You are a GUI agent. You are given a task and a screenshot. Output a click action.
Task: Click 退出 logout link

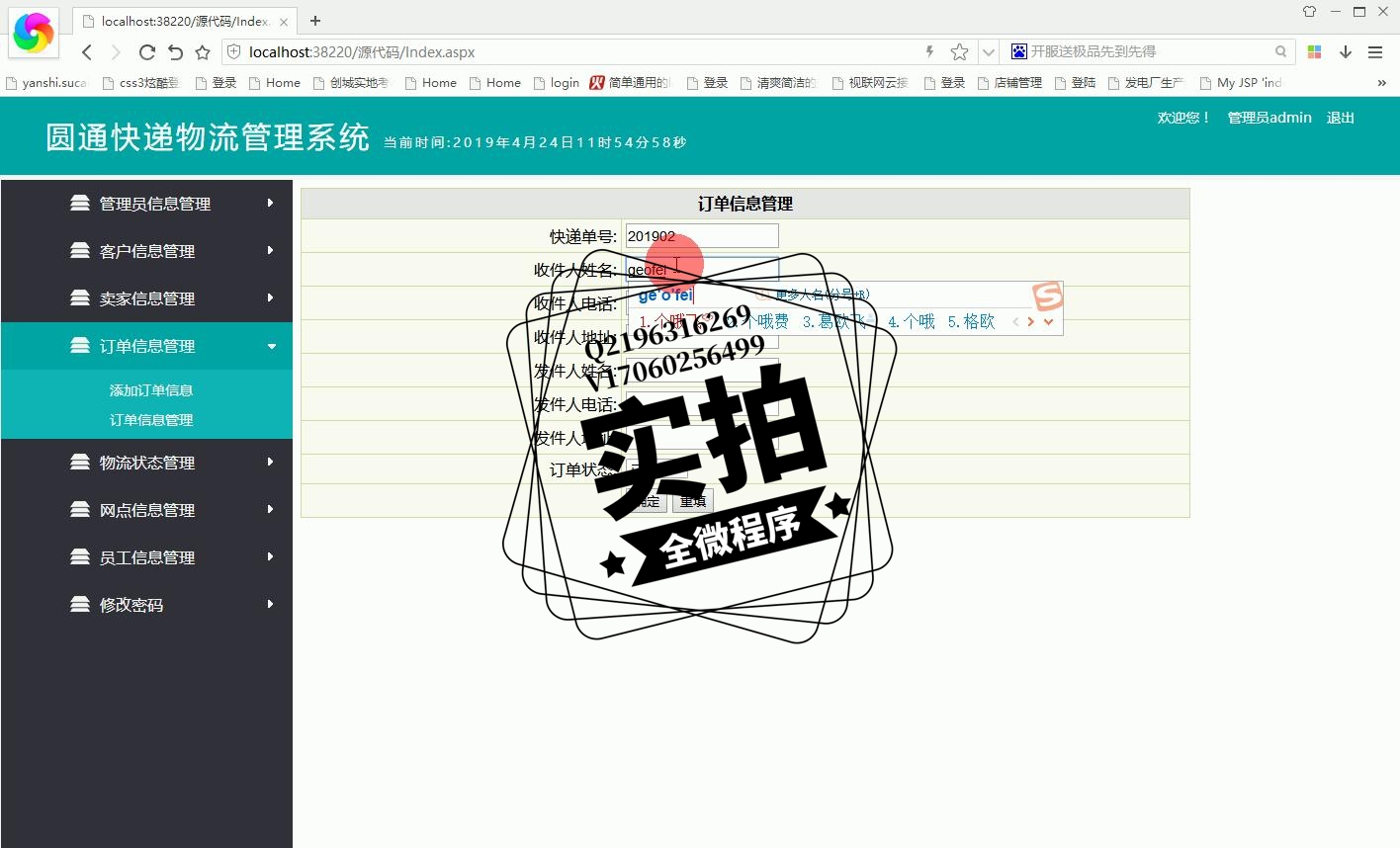tap(1340, 118)
